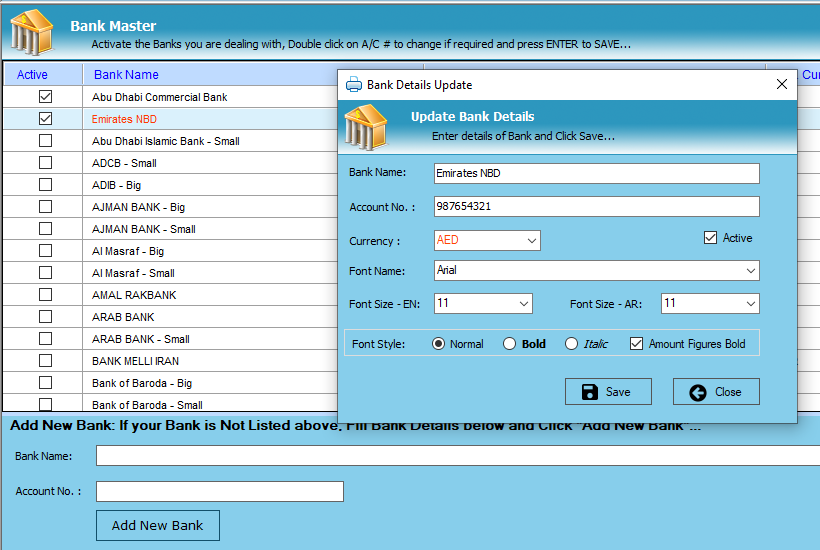Check the ARAB BANK - Small checkbox
Viewport: 820px width, 550px height.
click(45, 339)
